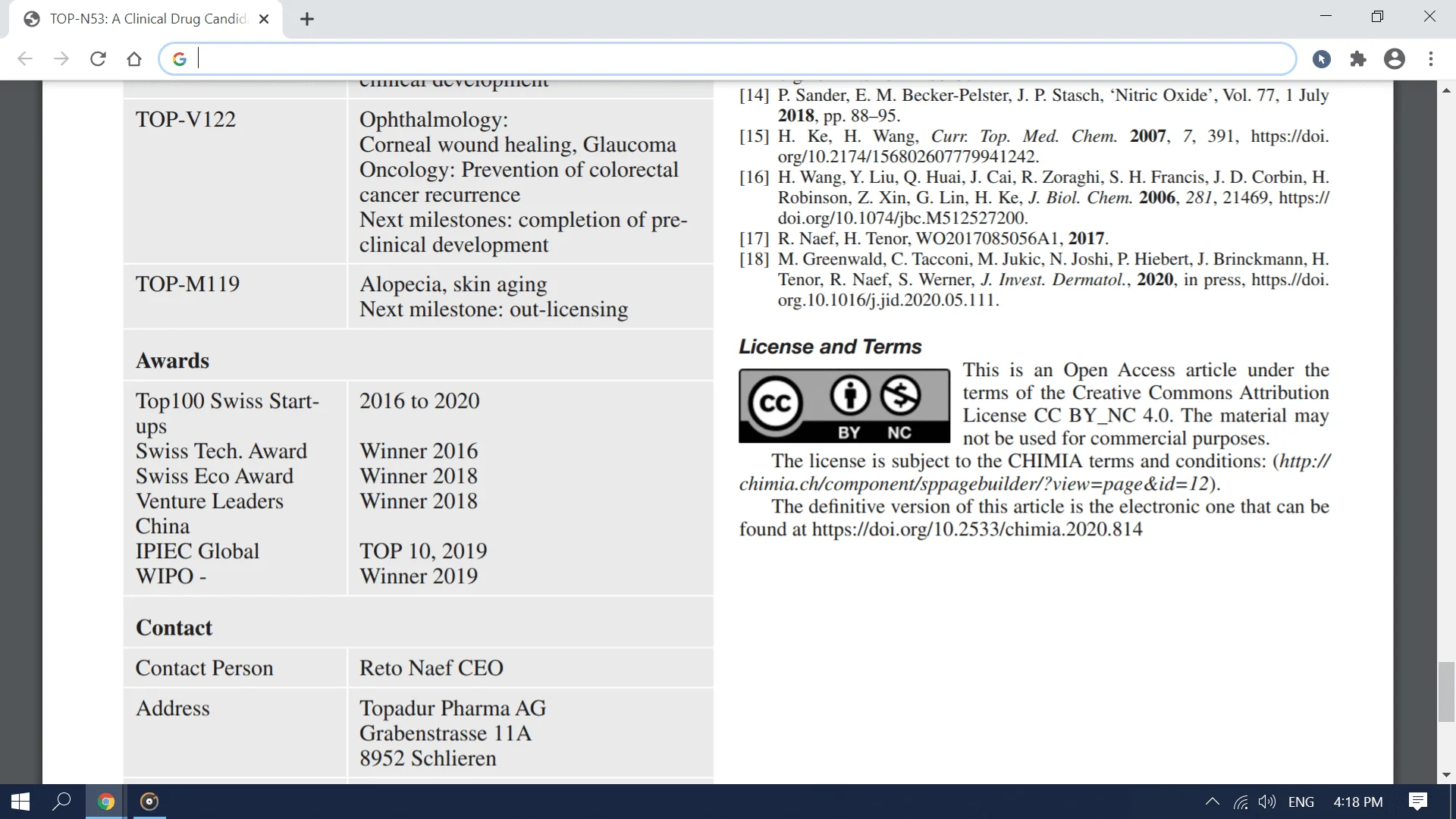Open the volume speaker tray icon

pyautogui.click(x=1266, y=802)
